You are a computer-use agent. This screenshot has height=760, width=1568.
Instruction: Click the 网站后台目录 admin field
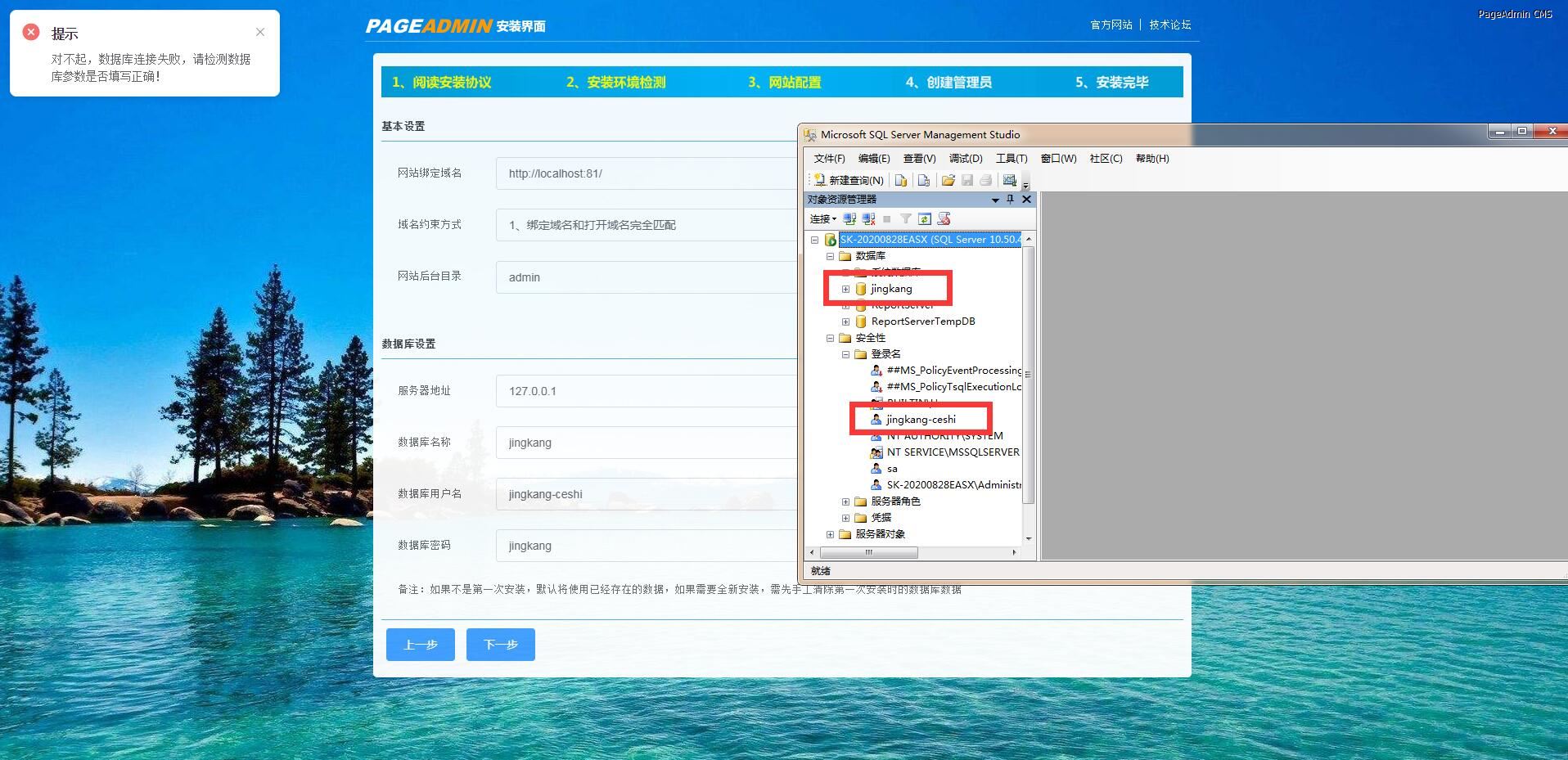coord(647,277)
